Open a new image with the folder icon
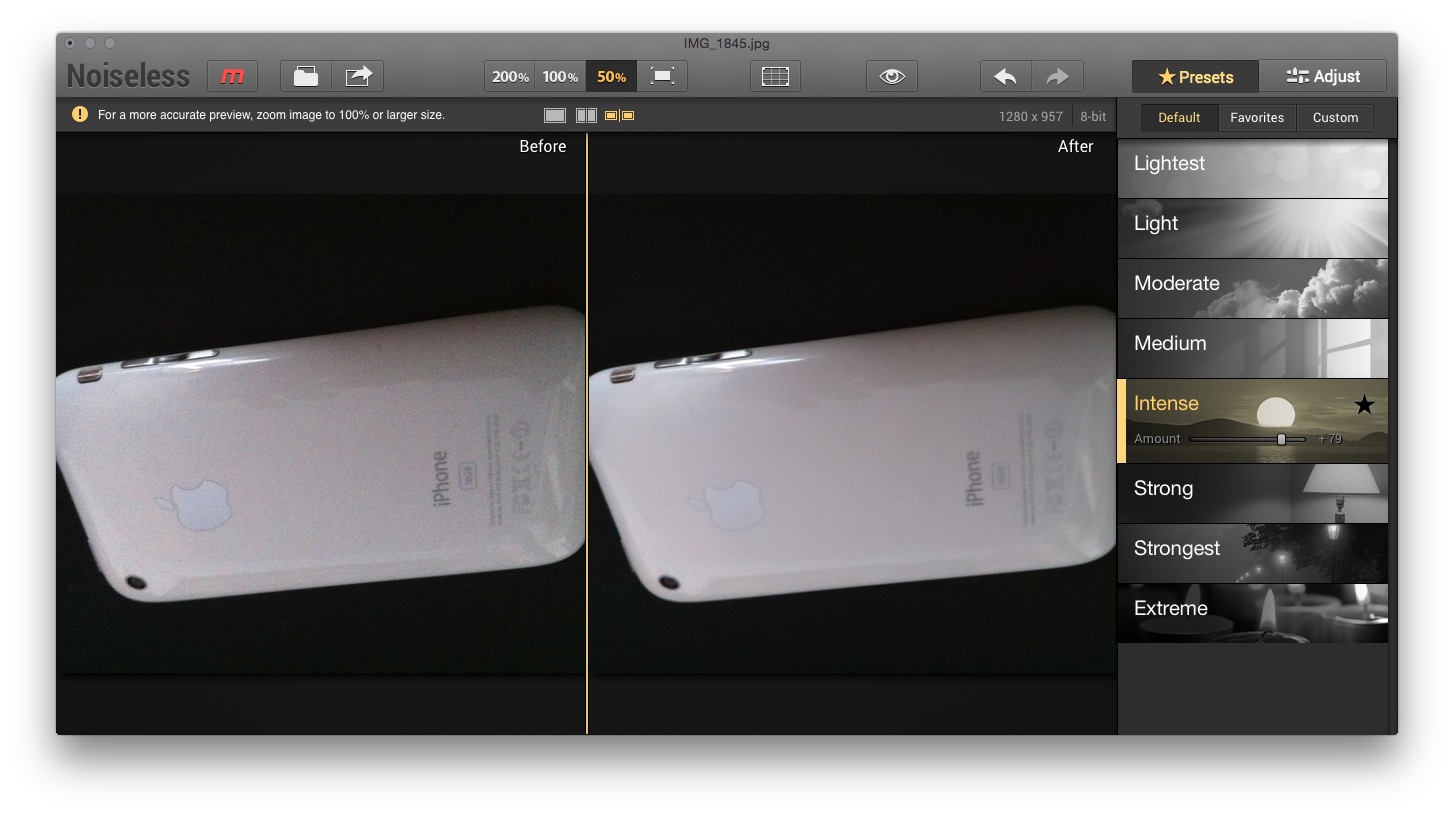This screenshot has height=815, width=1454. (x=305, y=75)
